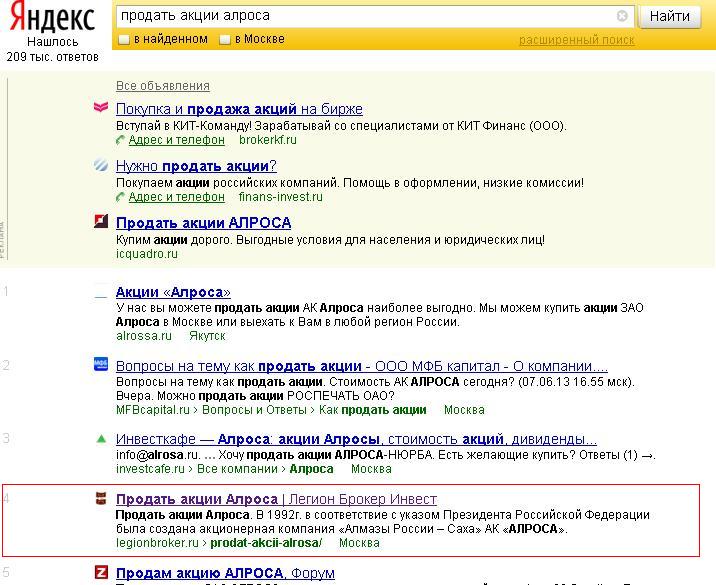Click the investcafe.ru breadcrumb link
The width and height of the screenshot is (716, 585).
click(150, 469)
